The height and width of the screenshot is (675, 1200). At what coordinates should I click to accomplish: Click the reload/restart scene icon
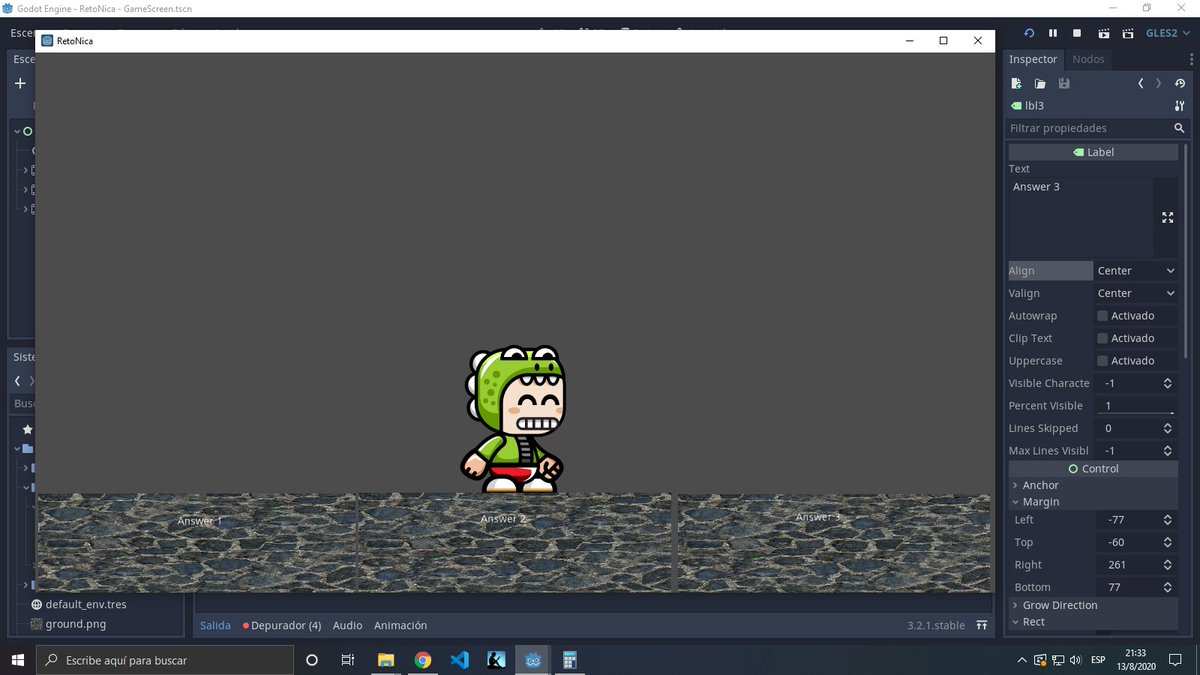(x=1028, y=33)
